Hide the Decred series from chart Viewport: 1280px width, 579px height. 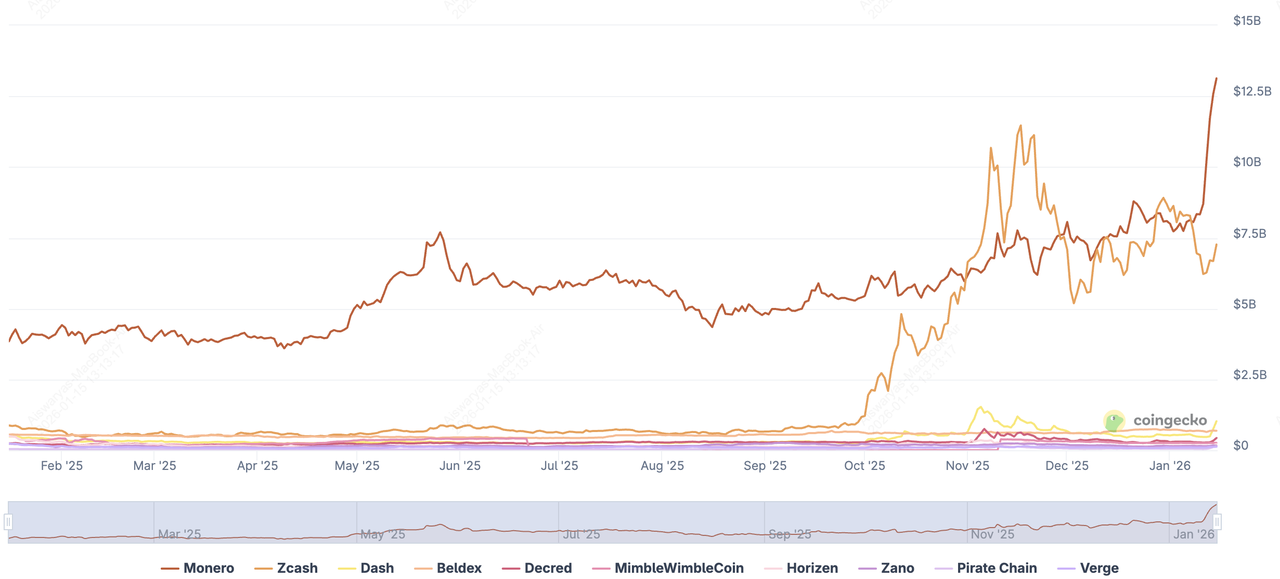tap(536, 568)
